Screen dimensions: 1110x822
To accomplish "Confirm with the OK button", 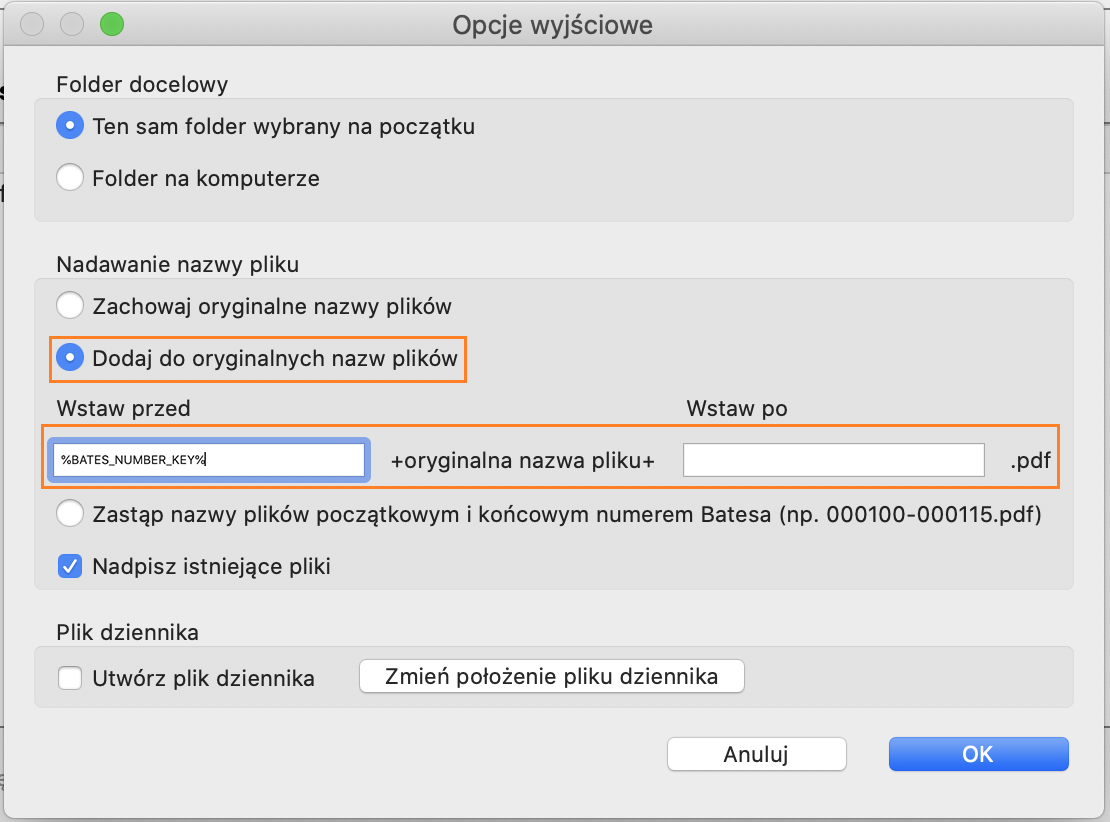I will (978, 754).
